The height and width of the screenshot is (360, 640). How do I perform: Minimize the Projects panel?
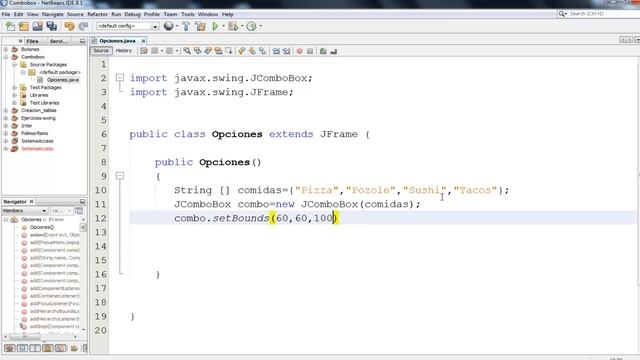82,41
